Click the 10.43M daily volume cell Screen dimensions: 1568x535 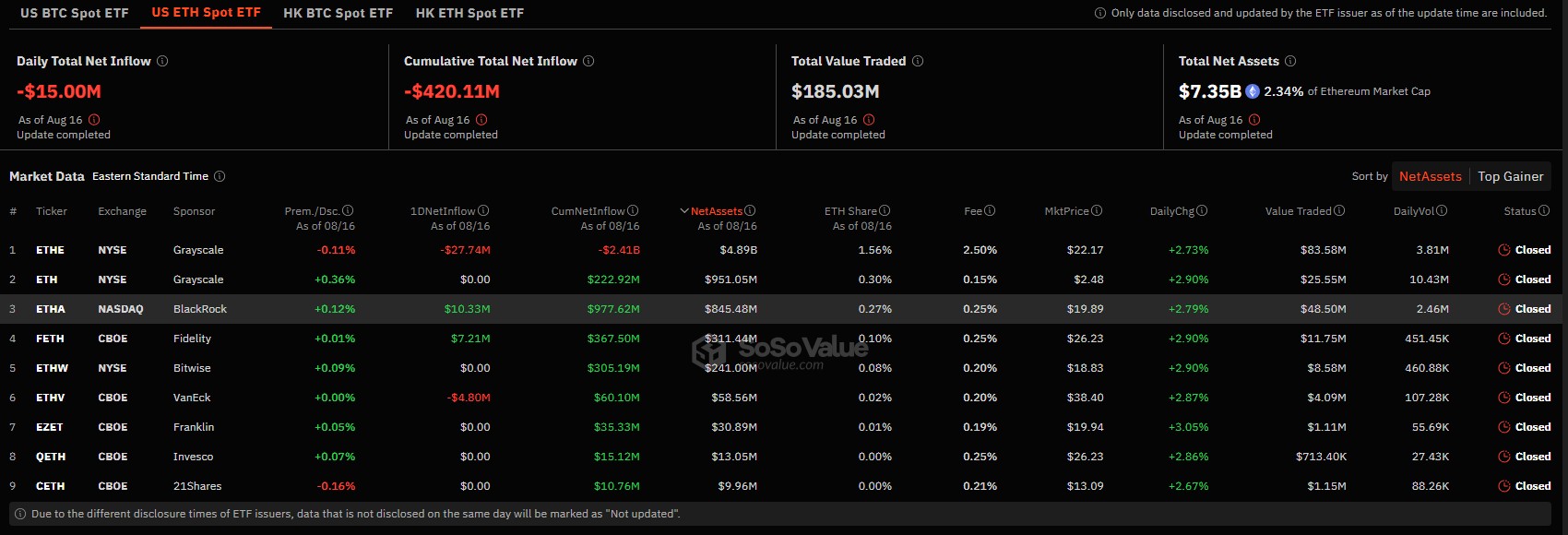coord(1429,279)
